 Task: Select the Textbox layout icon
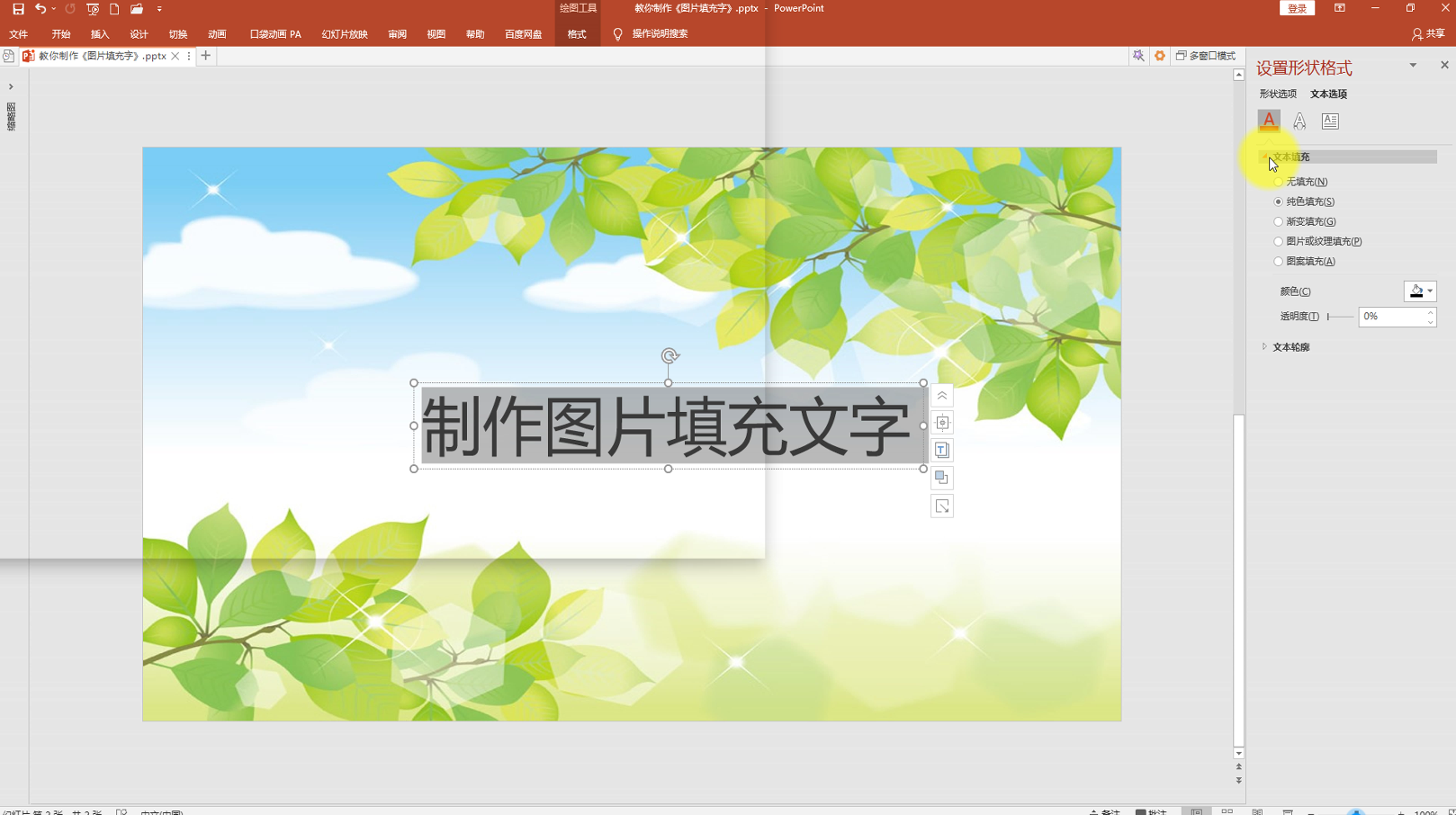click(x=1330, y=121)
